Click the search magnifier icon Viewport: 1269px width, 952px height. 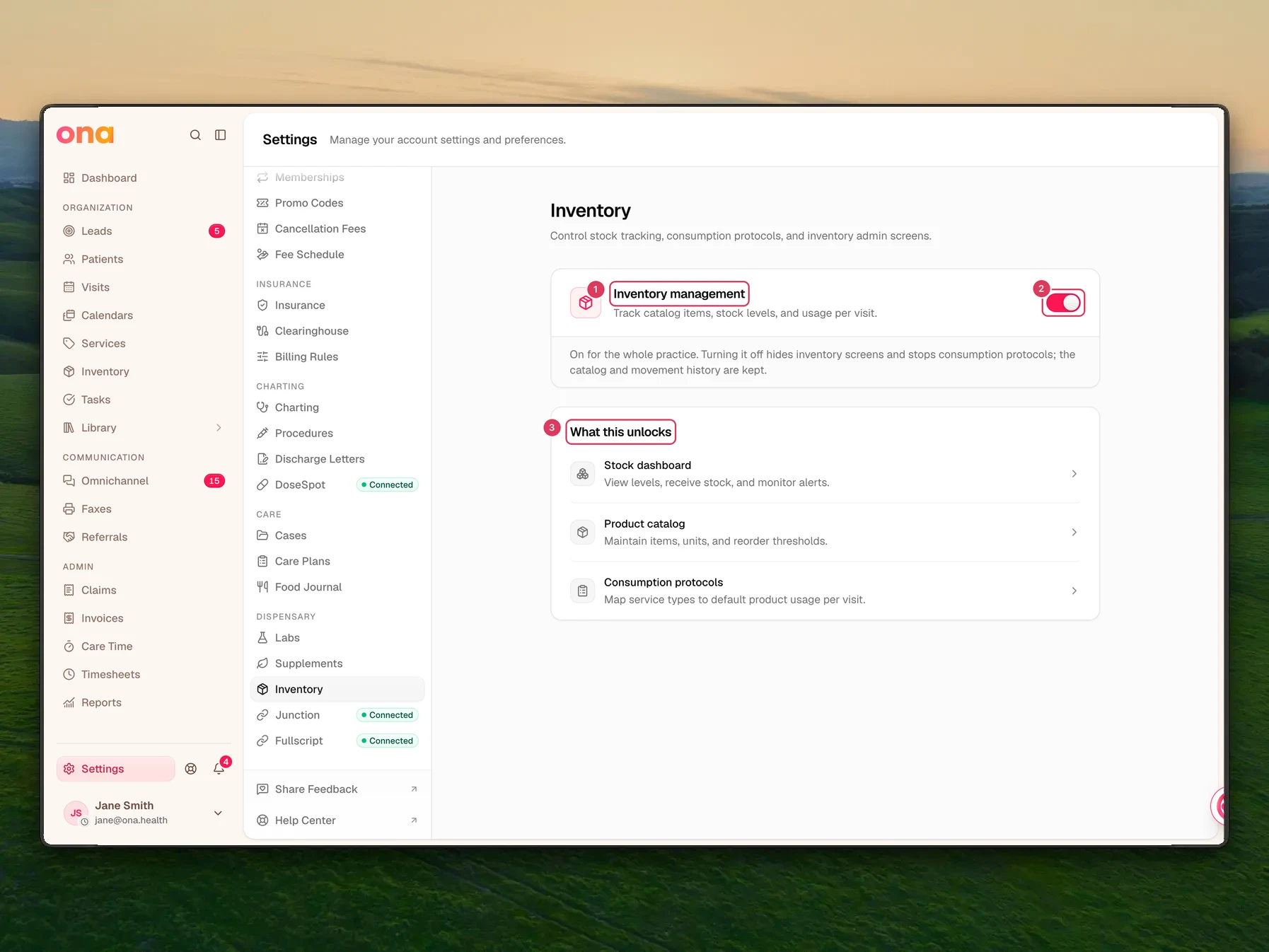(195, 135)
